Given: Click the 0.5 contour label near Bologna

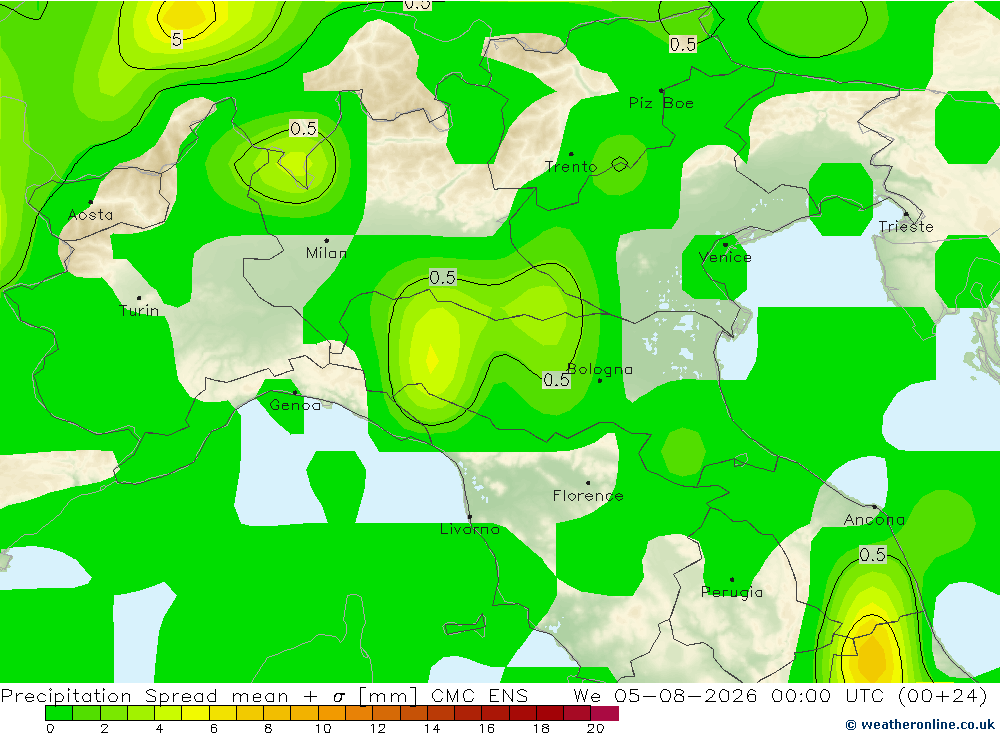Looking at the screenshot, I should click(x=556, y=380).
